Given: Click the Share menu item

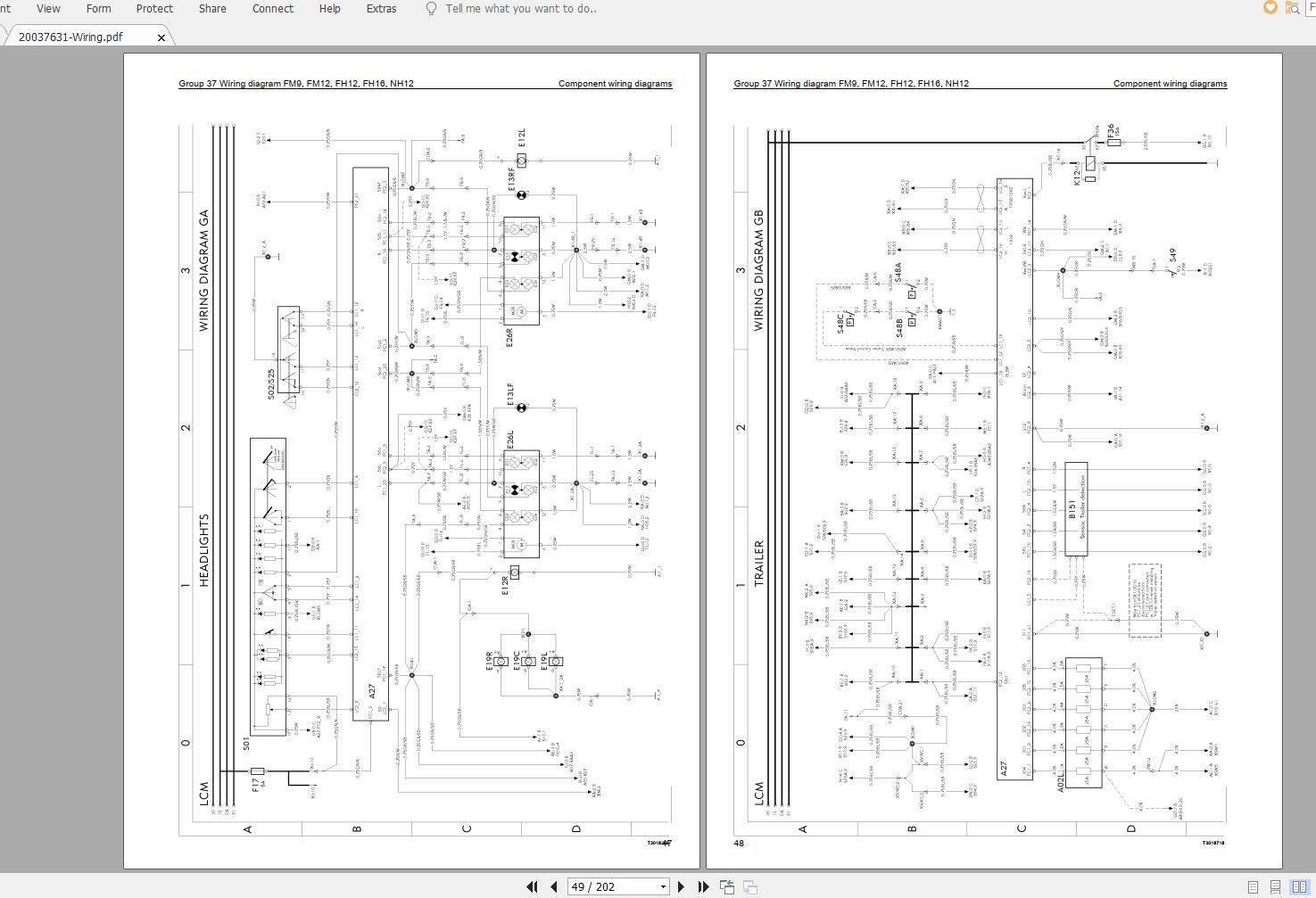Looking at the screenshot, I should (211, 8).
